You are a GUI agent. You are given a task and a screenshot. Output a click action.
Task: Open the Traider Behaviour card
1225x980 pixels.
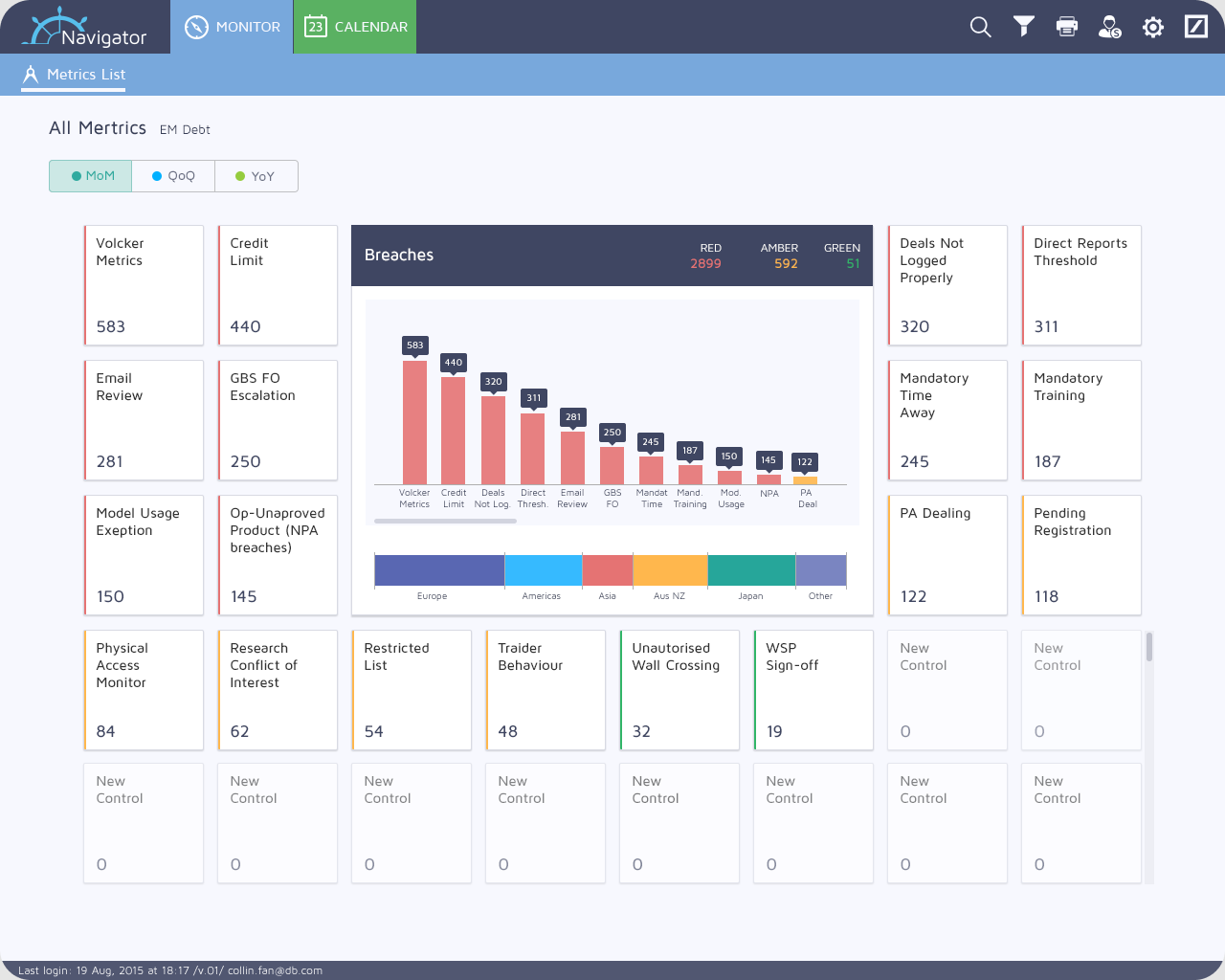click(x=546, y=690)
